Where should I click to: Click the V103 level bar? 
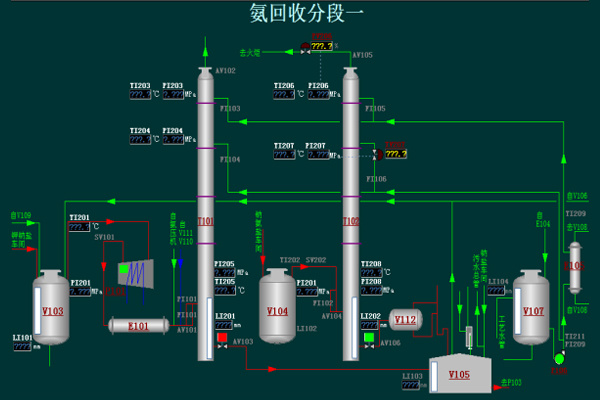point(38,310)
